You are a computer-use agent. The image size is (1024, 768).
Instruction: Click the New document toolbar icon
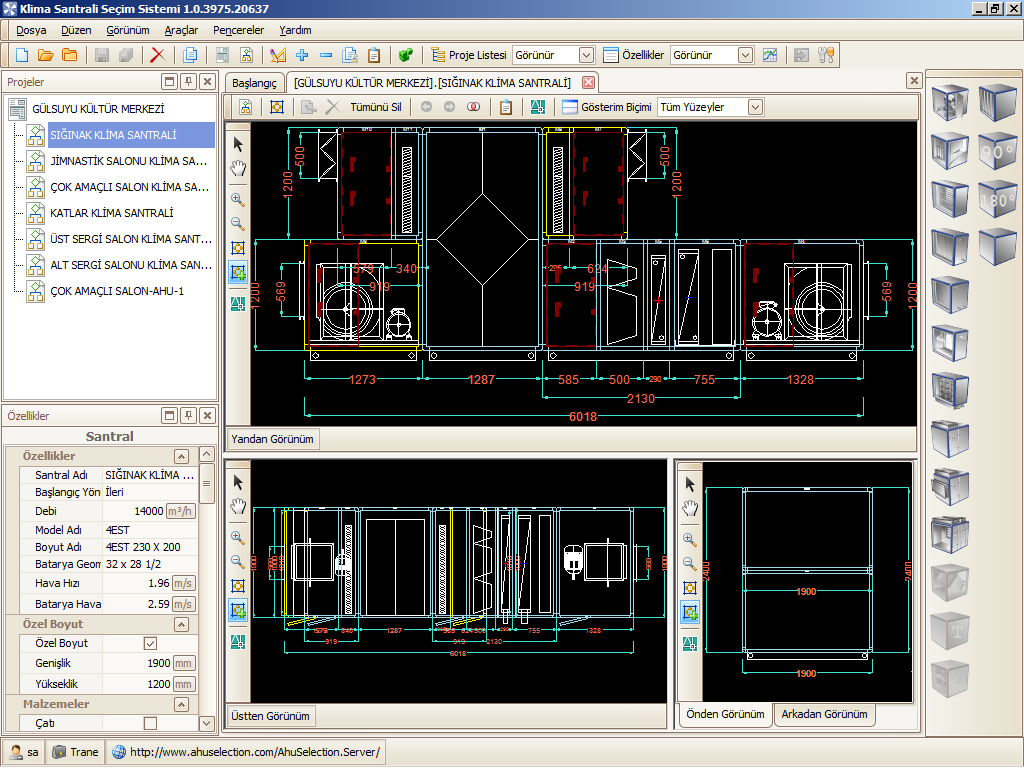(x=22, y=56)
